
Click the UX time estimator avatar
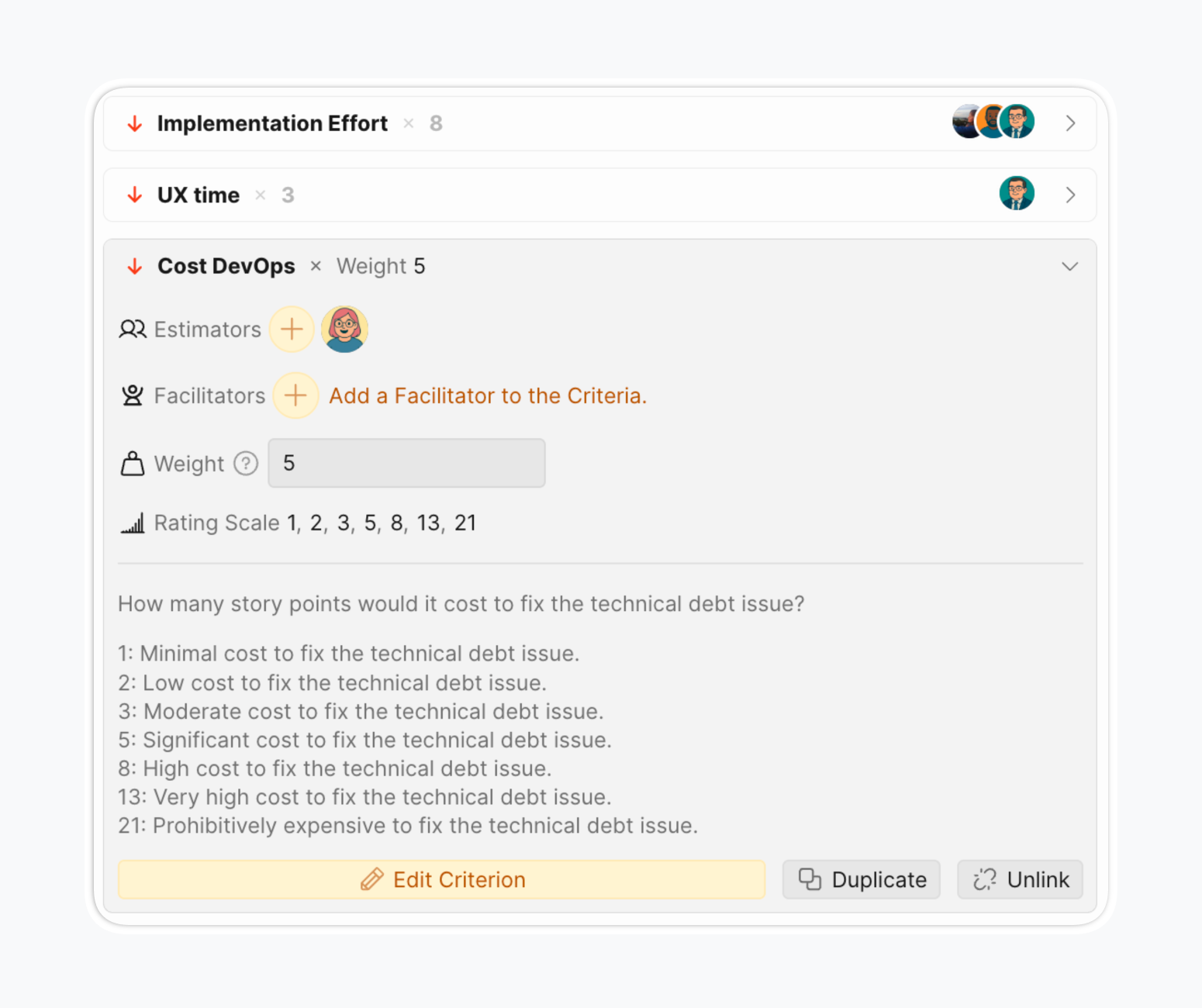[x=1016, y=194]
